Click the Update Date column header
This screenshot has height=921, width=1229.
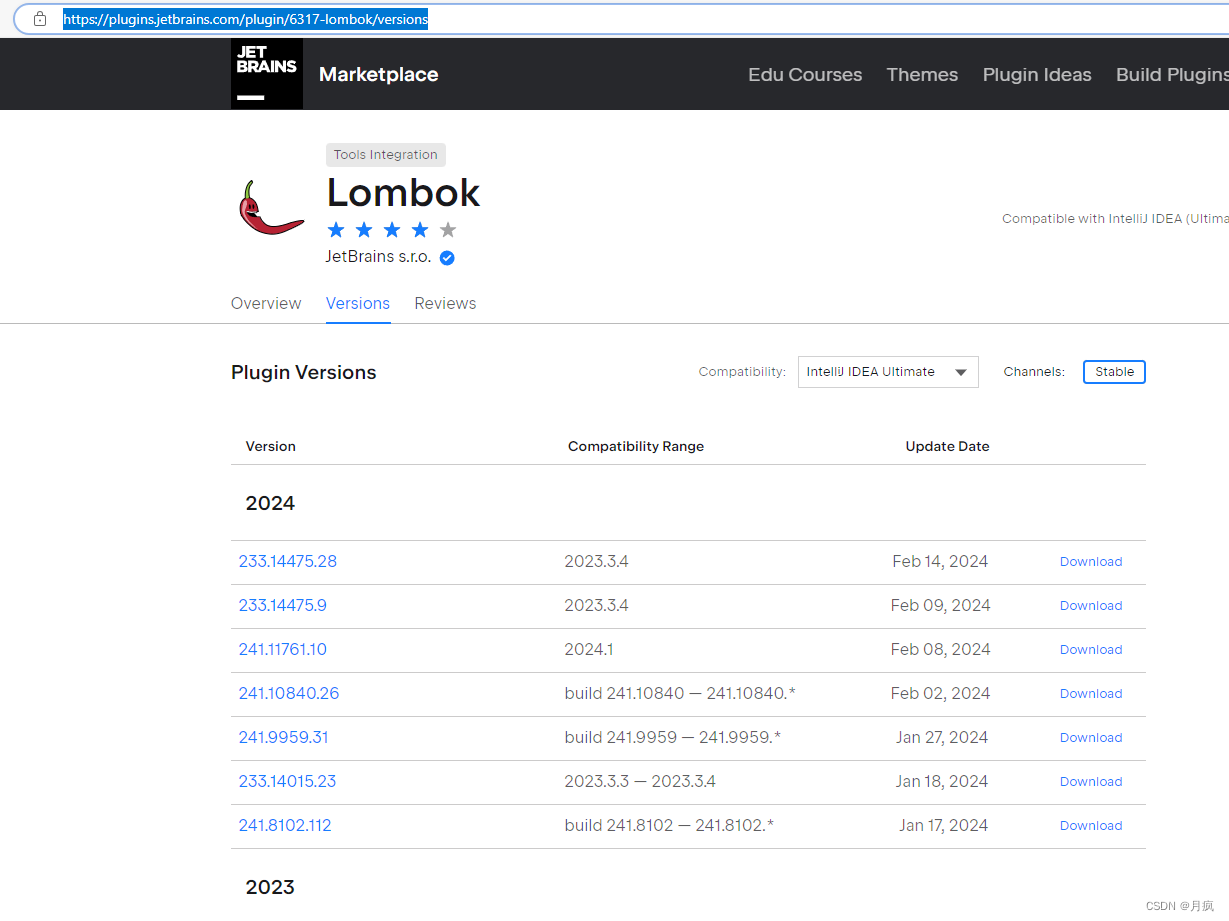click(948, 447)
